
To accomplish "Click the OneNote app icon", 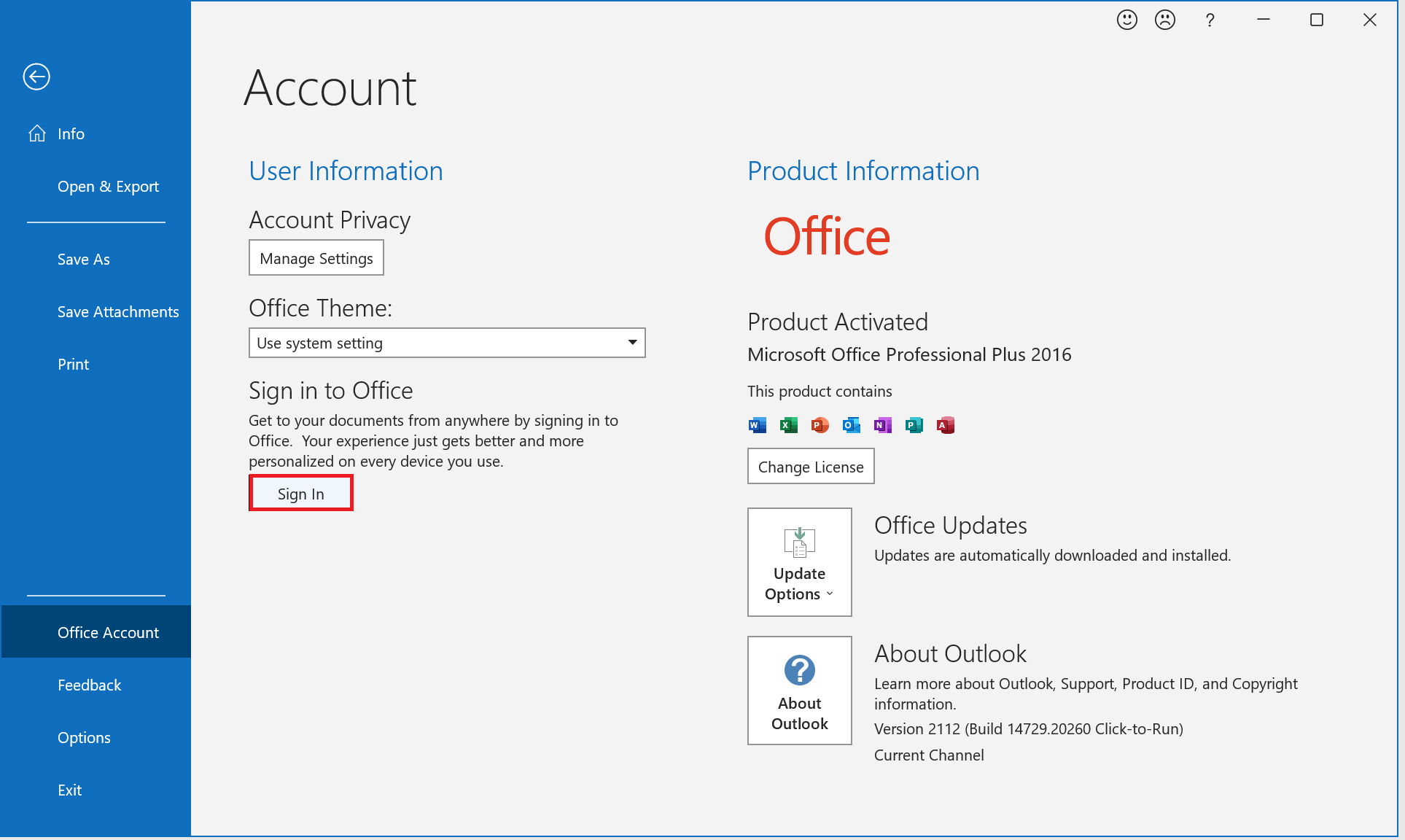I will tap(882, 425).
